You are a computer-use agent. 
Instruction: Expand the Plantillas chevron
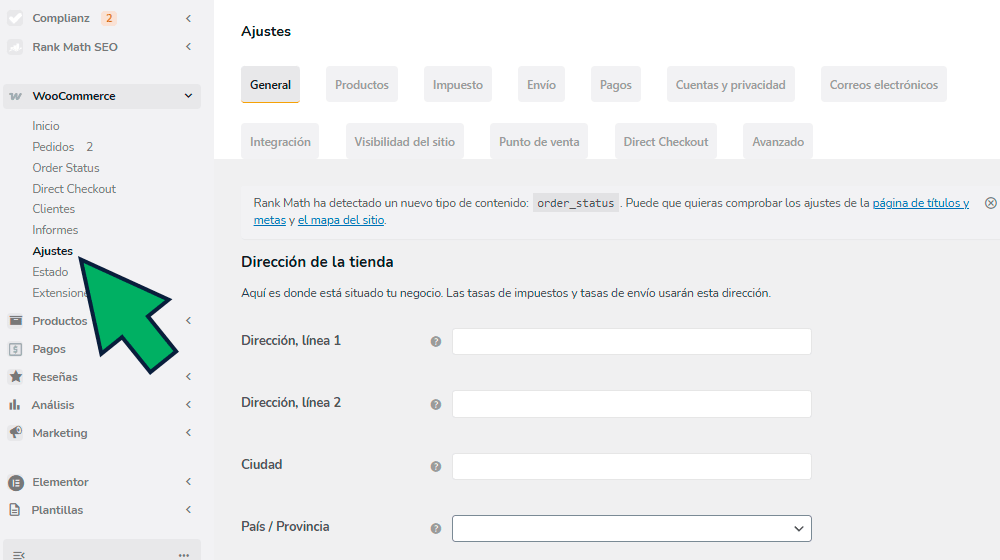(x=189, y=509)
